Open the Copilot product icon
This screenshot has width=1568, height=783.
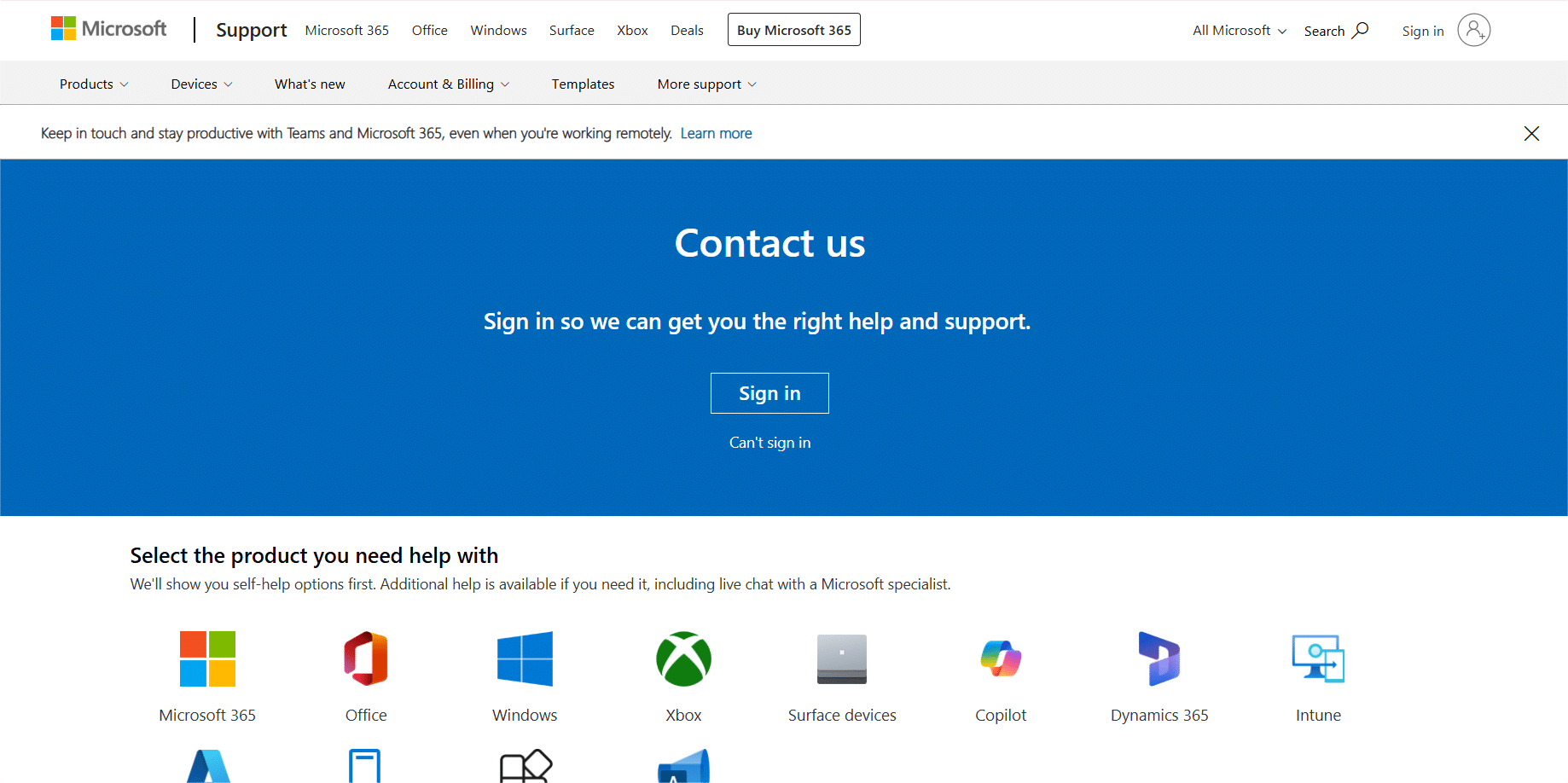pos(1001,658)
